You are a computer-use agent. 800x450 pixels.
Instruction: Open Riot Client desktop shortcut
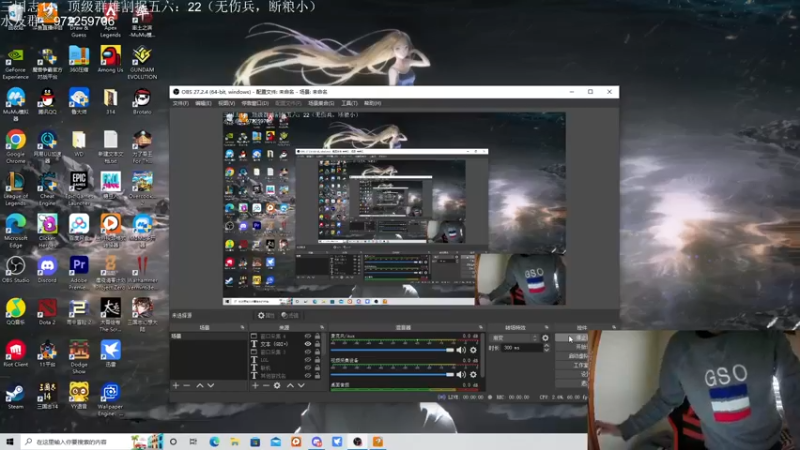point(15,354)
